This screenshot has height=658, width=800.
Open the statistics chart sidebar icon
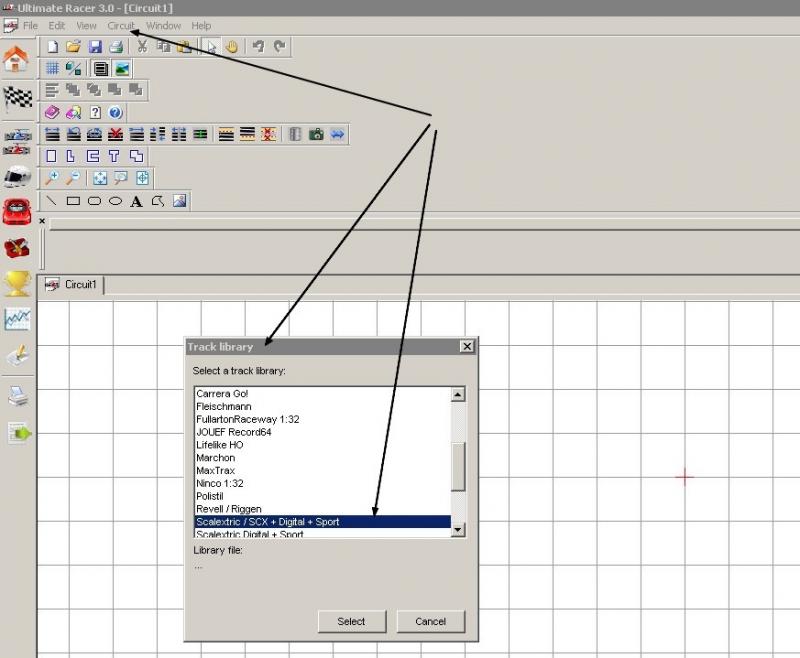coord(17,320)
